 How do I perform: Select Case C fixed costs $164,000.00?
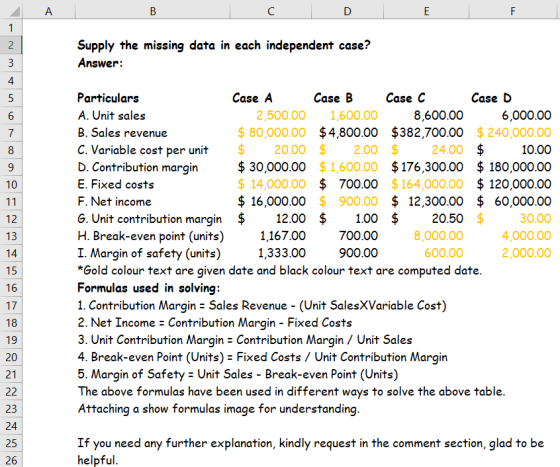pos(427,184)
